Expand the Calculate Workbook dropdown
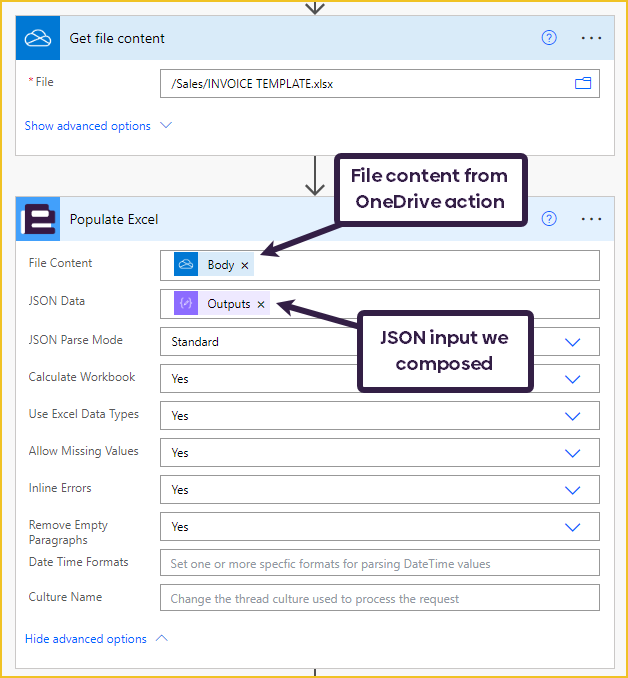Image resolution: width=628 pixels, height=678 pixels. pyautogui.click(x=573, y=379)
